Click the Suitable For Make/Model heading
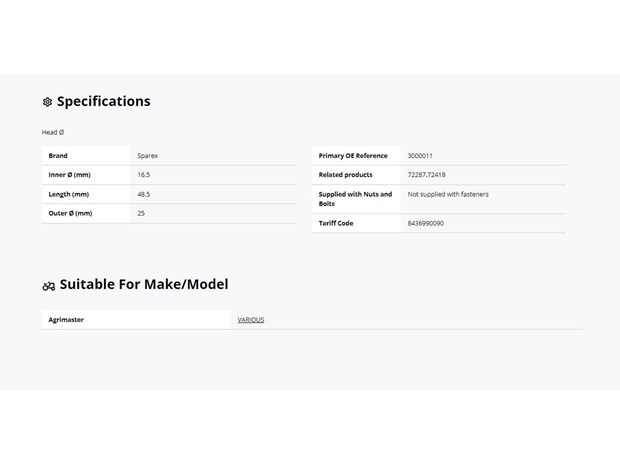 [x=144, y=284]
